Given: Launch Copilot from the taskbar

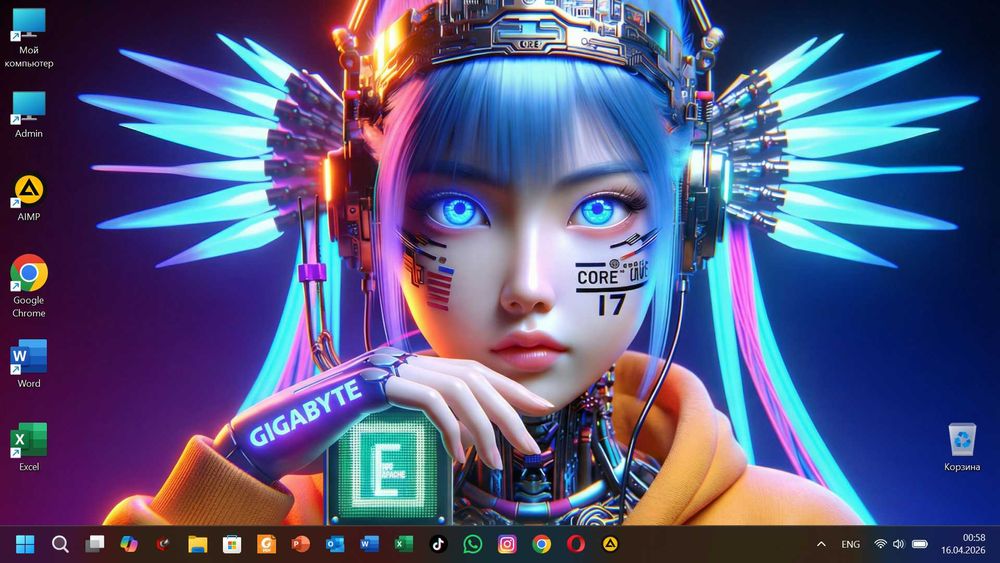Looking at the screenshot, I should click(129, 544).
